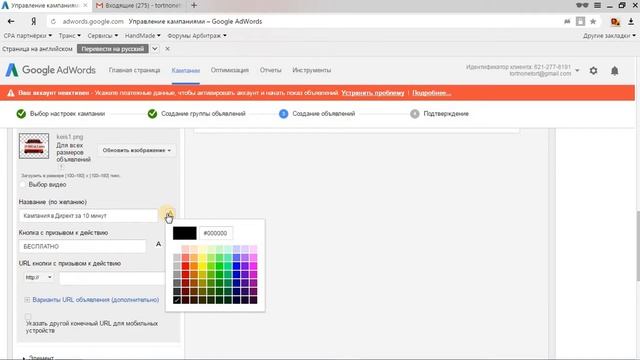Open notifications bell in AdWords header

[615, 71]
